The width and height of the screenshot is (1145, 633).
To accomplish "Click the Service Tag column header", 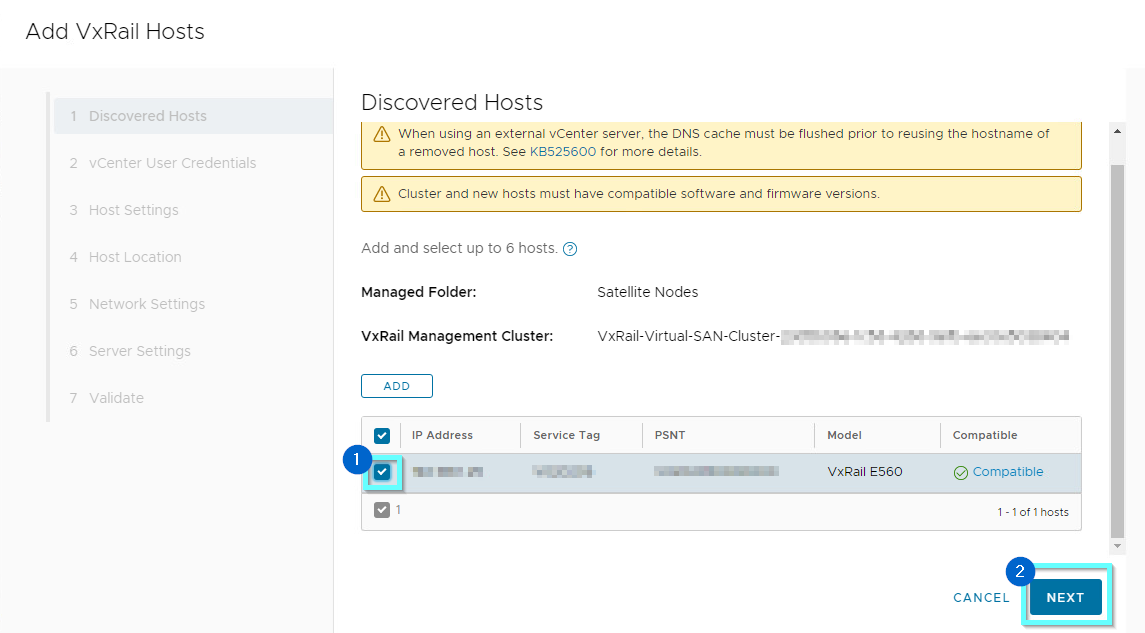I will pyautogui.click(x=567, y=435).
